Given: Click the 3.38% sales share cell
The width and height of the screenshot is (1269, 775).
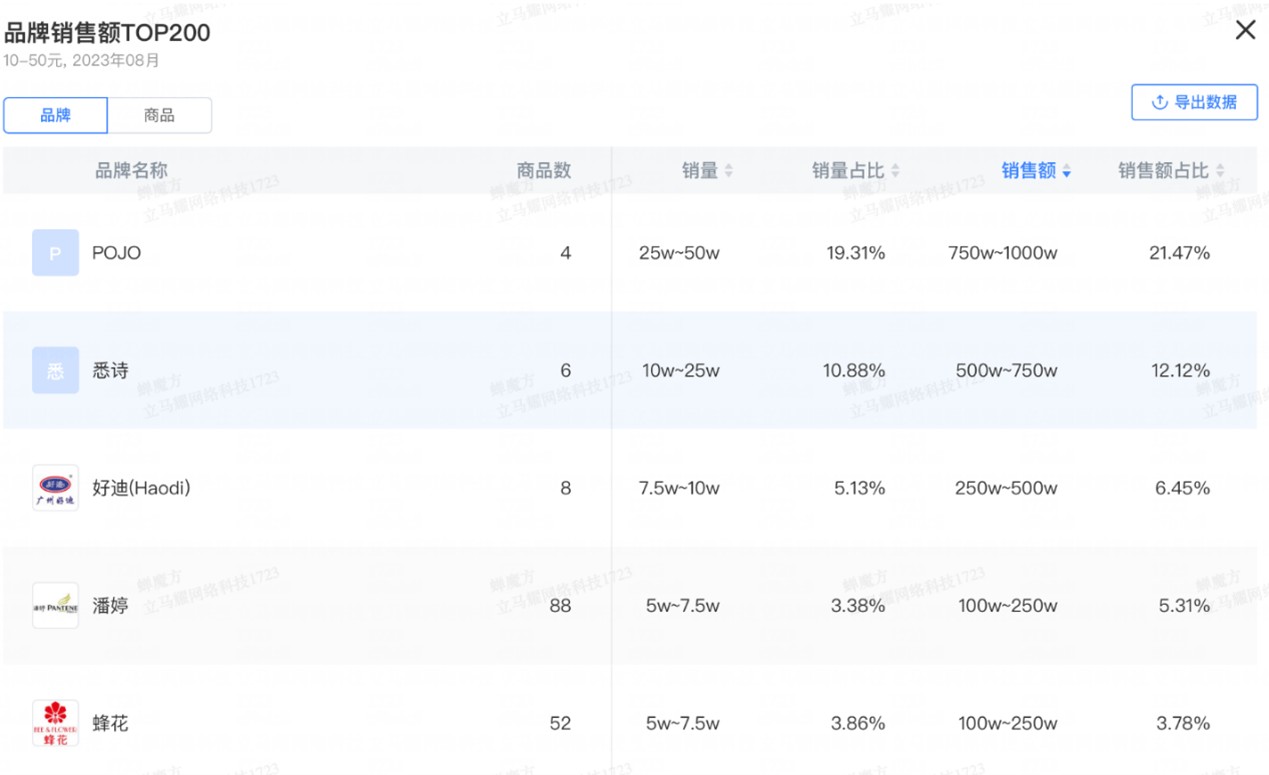Looking at the screenshot, I should click(x=859, y=606).
